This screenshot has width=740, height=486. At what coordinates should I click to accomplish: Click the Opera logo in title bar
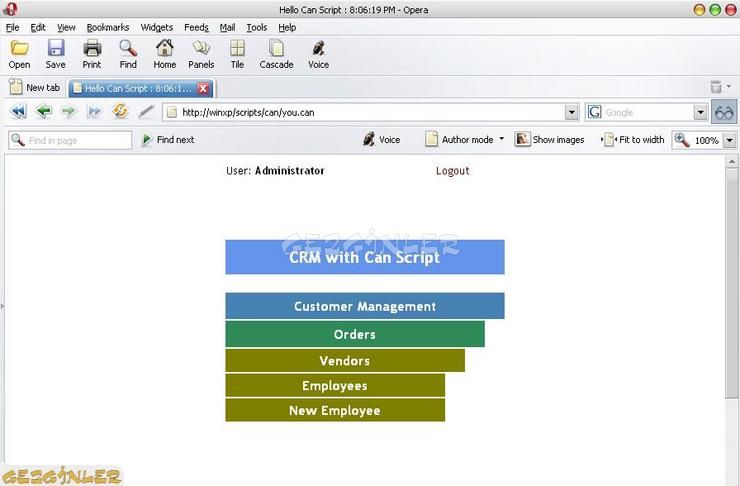click(10, 9)
